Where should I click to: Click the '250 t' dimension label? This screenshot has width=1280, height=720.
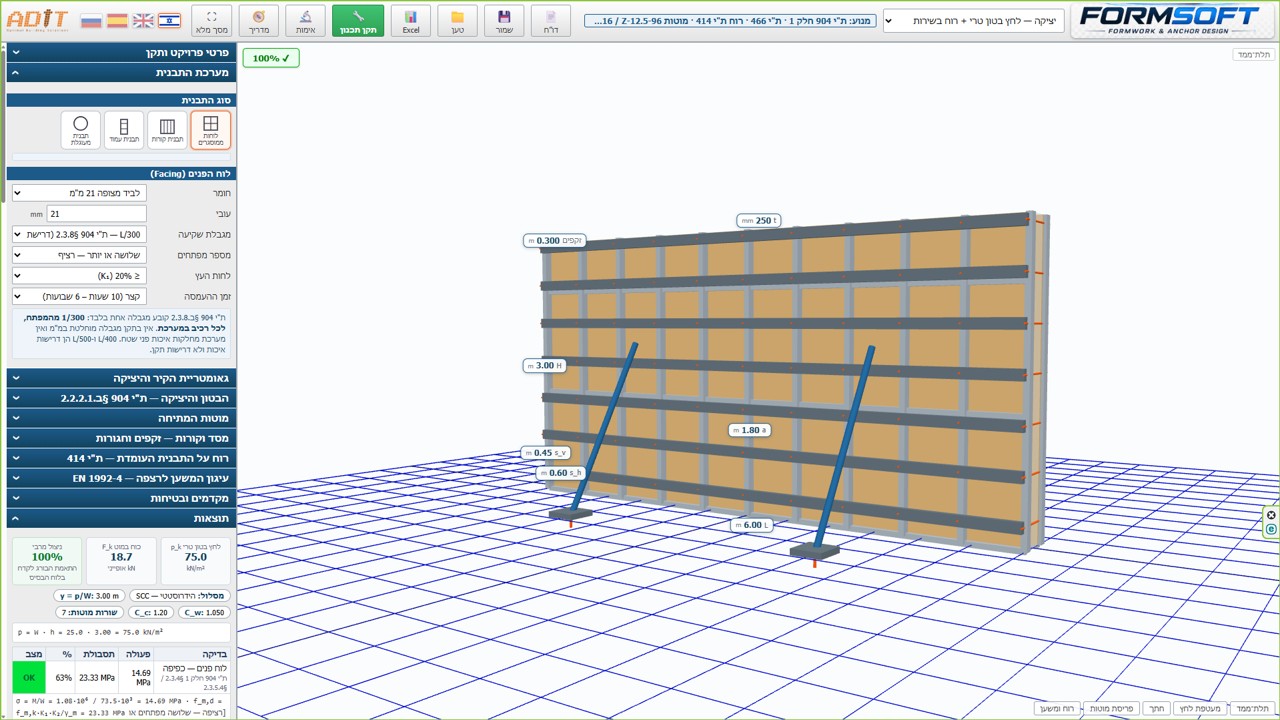759,220
